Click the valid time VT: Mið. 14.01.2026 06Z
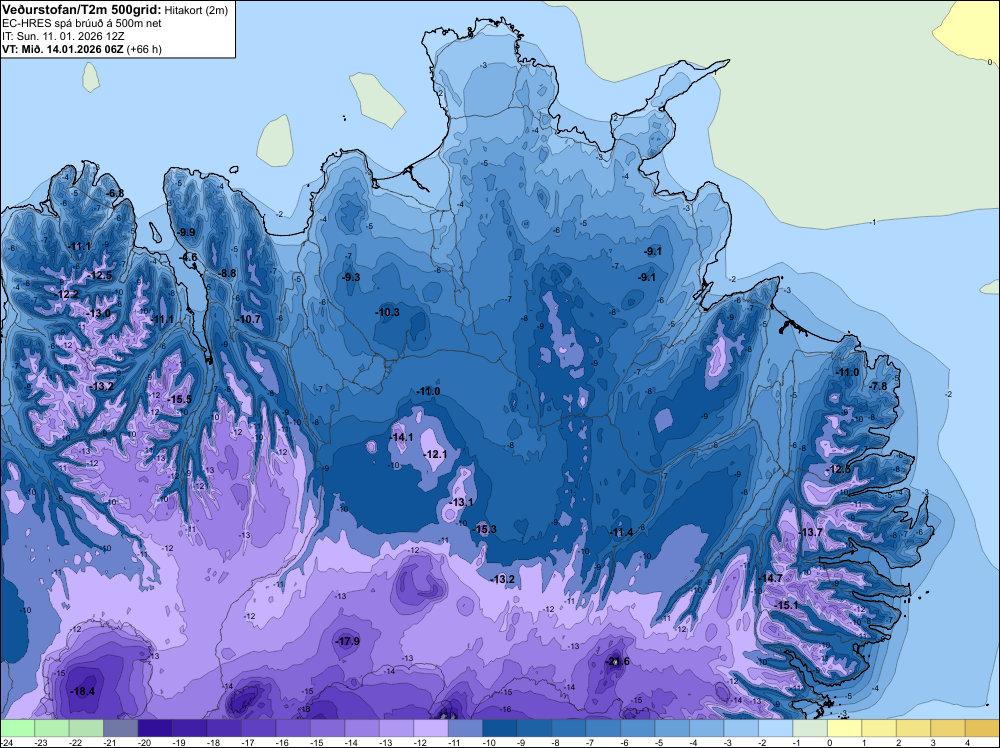This screenshot has width=1000, height=748. pyautogui.click(x=62, y=49)
